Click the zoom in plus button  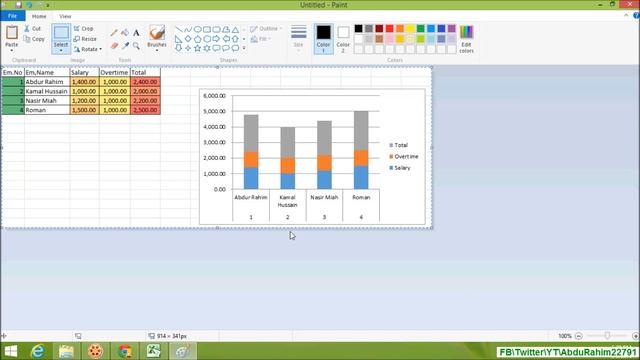pos(636,336)
